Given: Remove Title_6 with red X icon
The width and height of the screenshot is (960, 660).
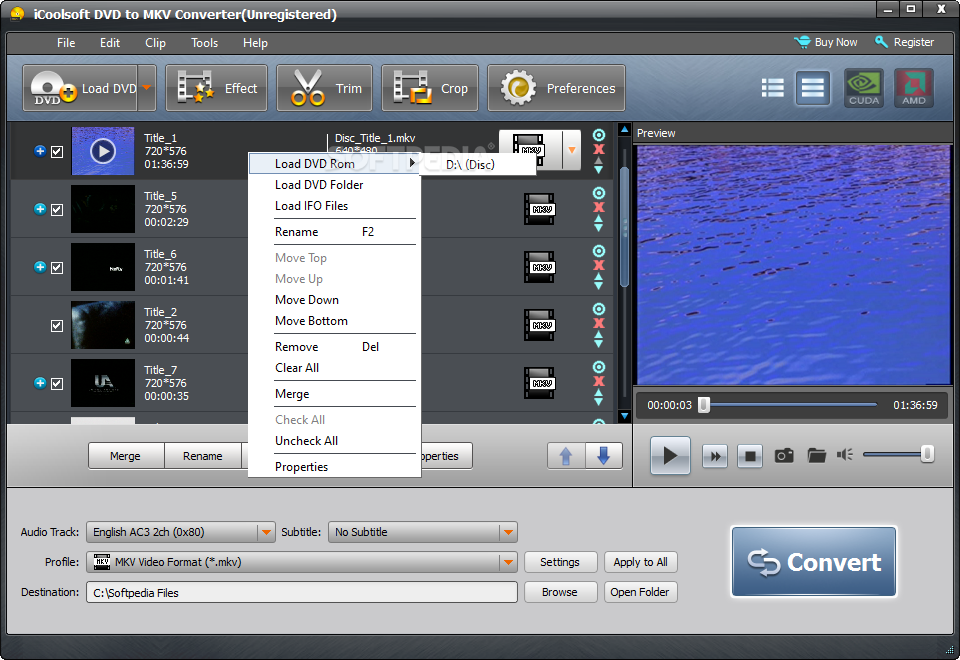Looking at the screenshot, I should (599, 265).
